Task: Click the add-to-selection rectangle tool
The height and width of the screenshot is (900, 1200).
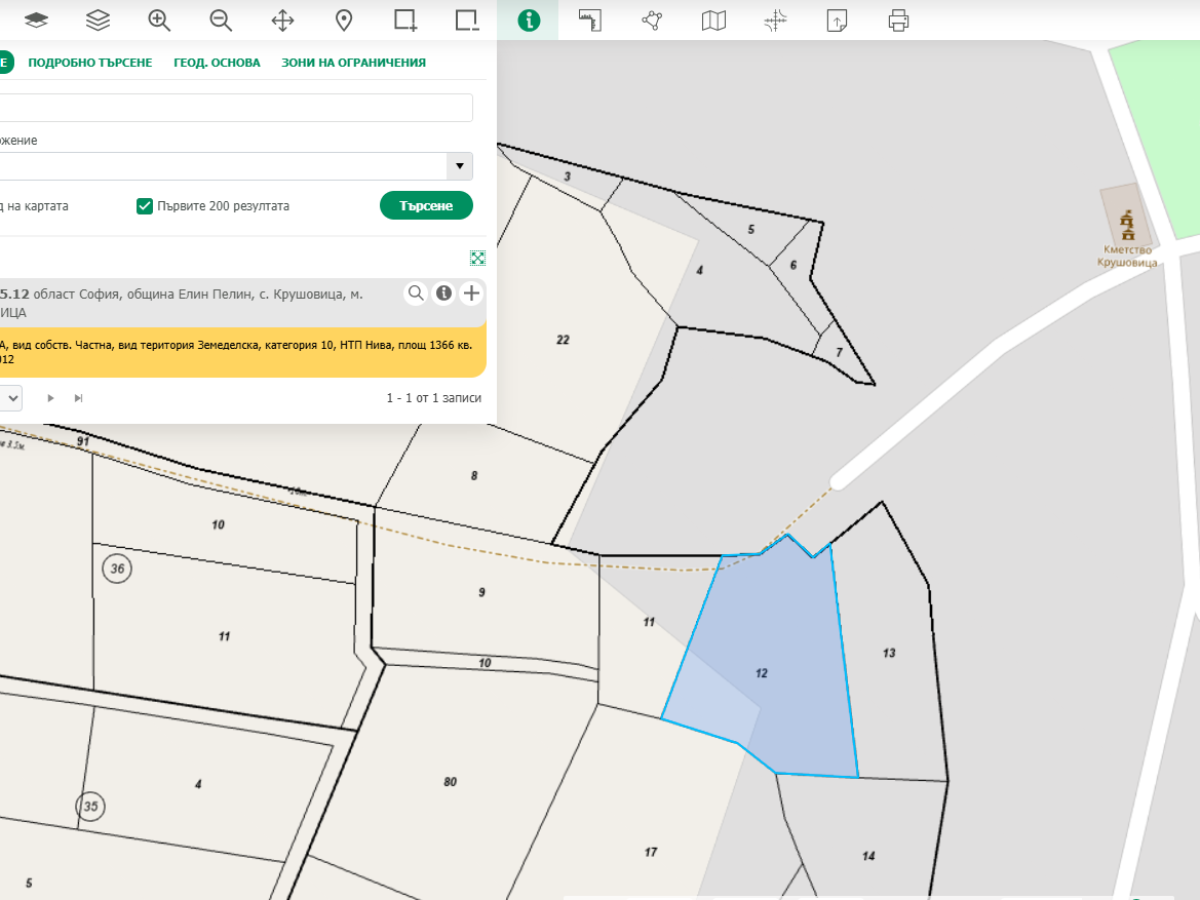Action: (405, 20)
